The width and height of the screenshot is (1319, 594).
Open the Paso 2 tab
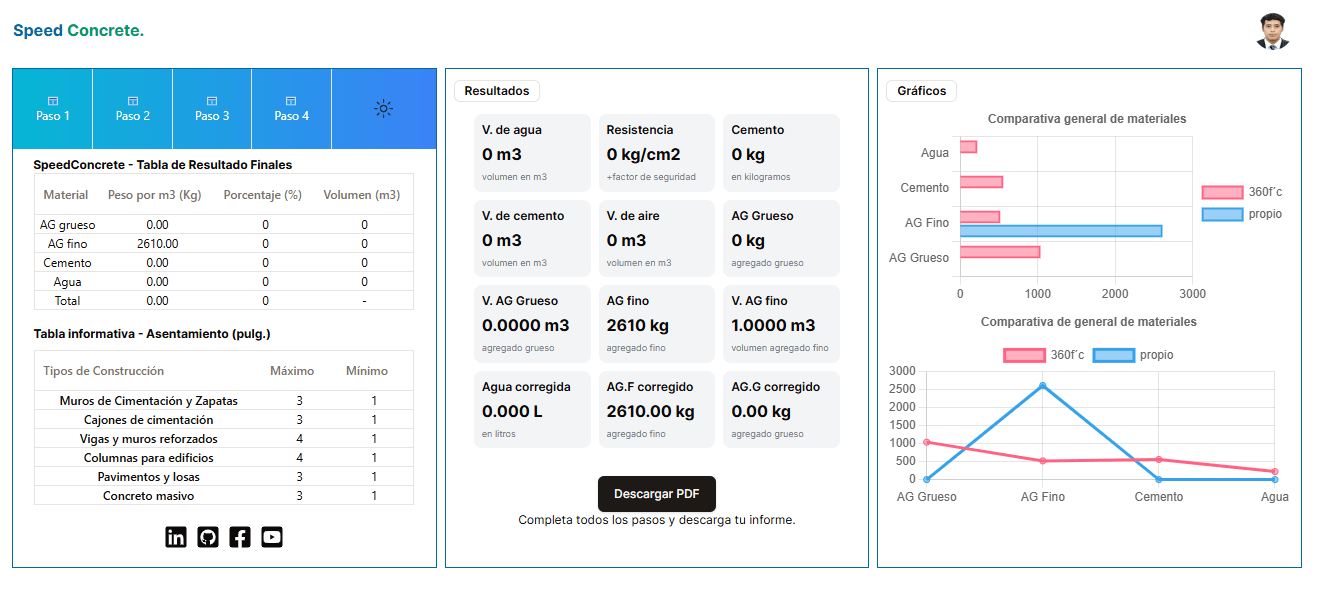click(x=133, y=109)
